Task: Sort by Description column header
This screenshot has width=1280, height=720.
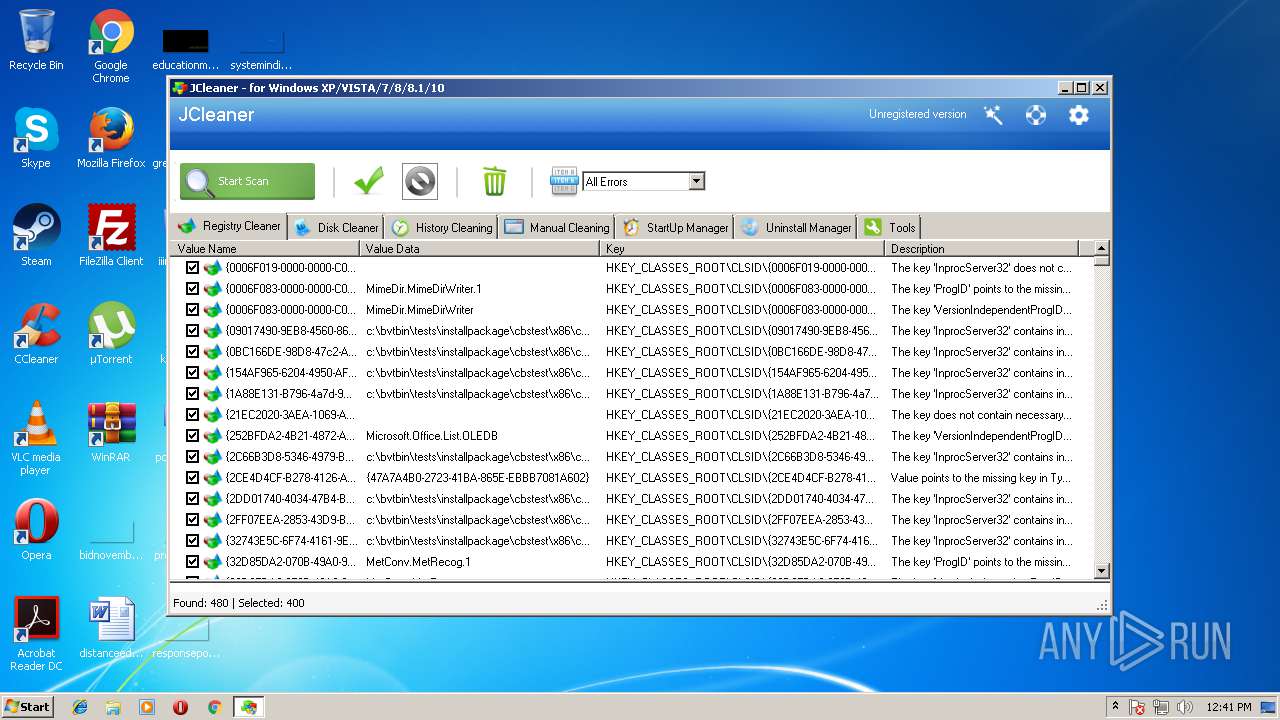Action: (x=982, y=248)
